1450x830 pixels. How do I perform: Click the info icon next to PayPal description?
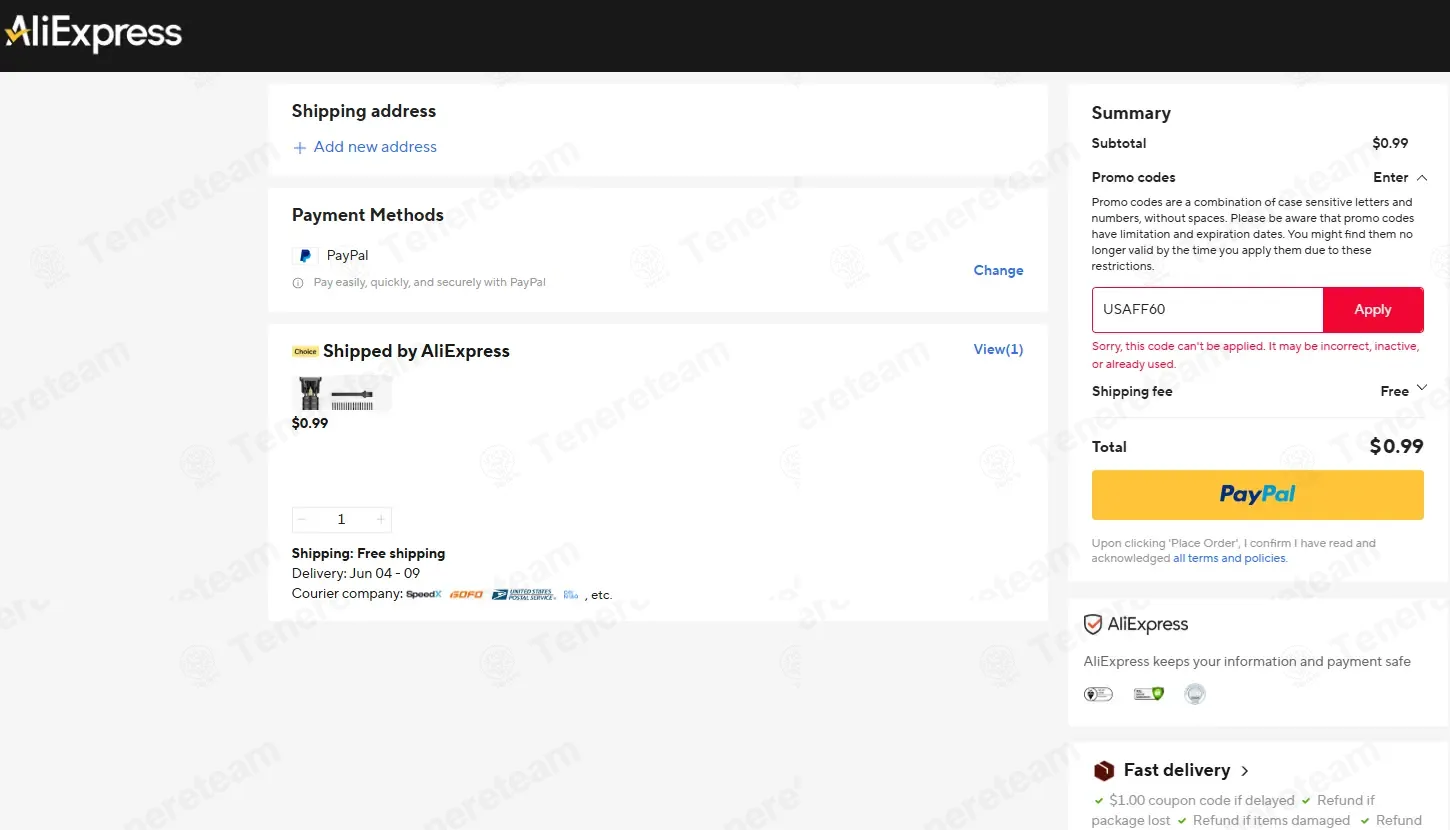[298, 283]
